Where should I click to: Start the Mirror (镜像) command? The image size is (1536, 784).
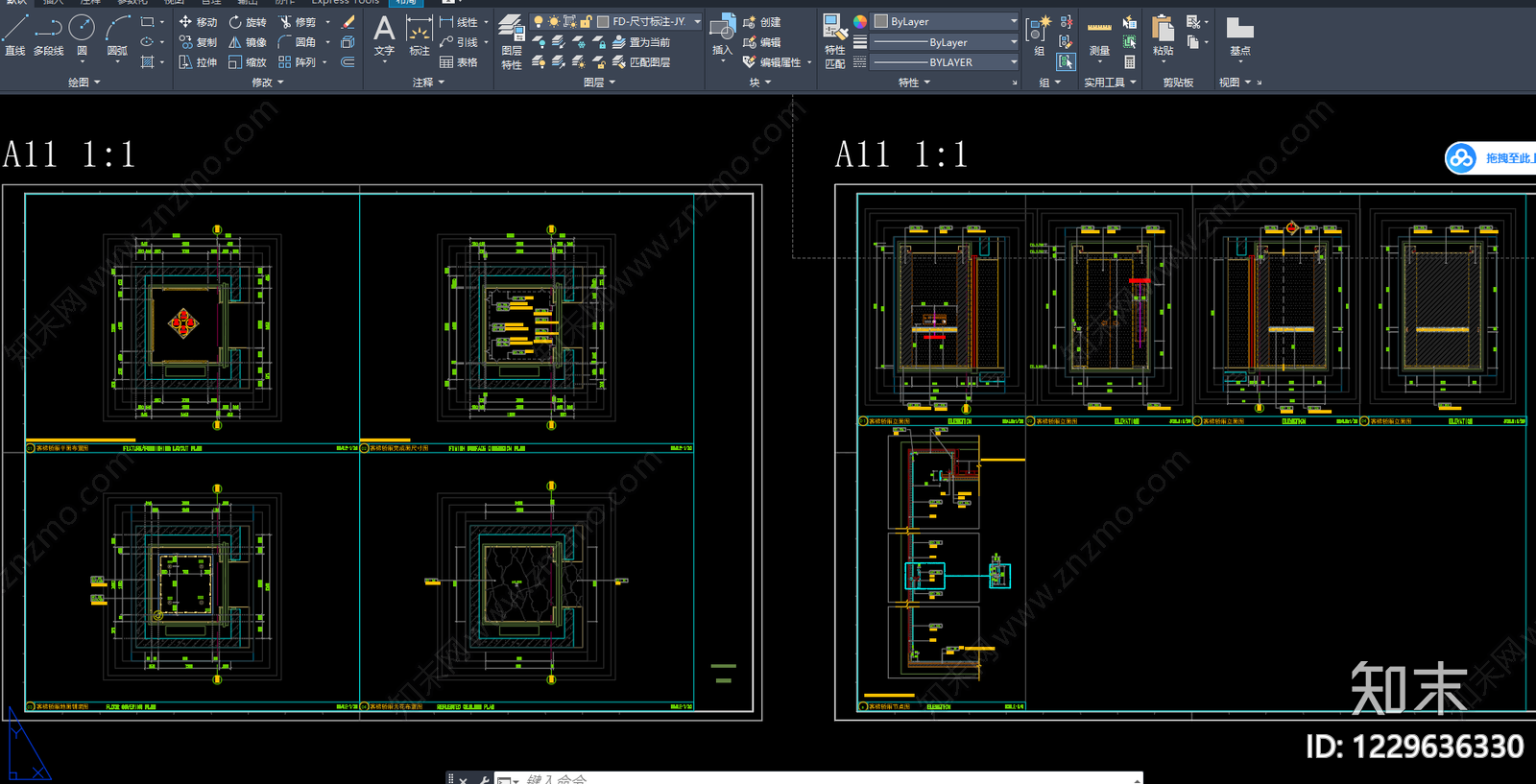(x=247, y=42)
